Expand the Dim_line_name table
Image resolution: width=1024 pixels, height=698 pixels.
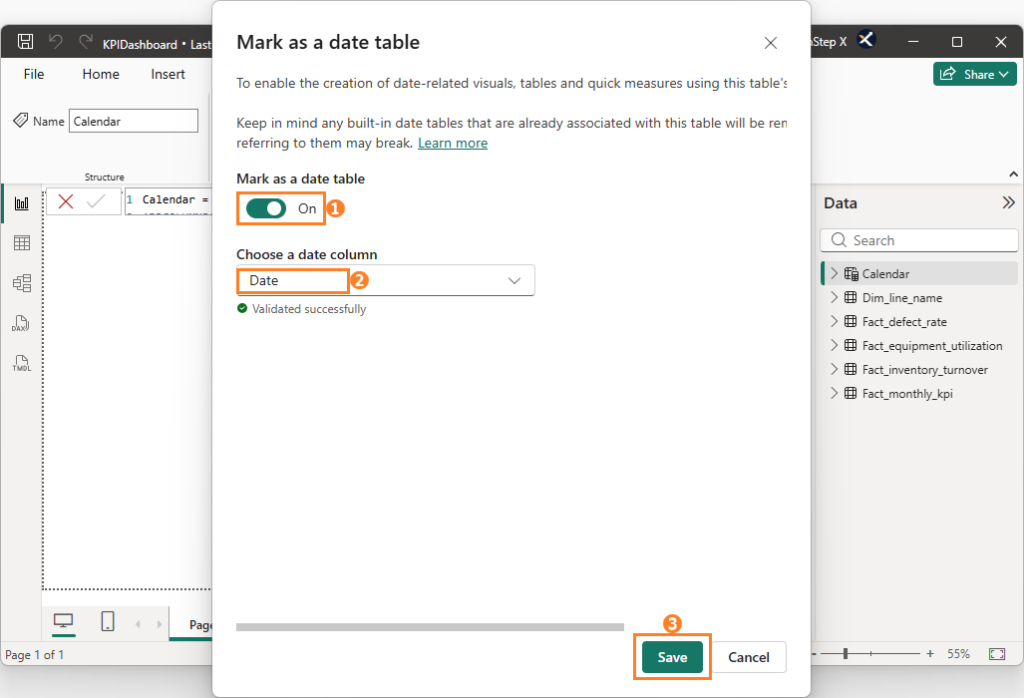click(x=834, y=297)
